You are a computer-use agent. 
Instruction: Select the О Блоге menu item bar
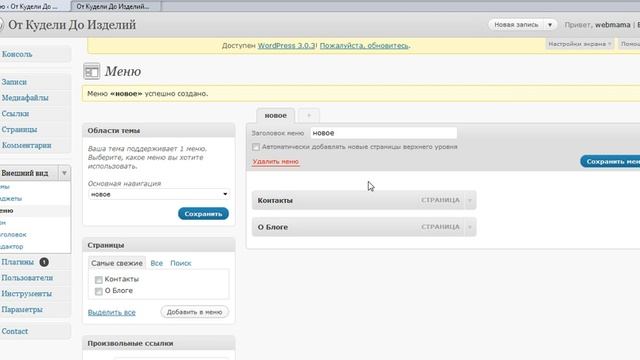(x=364, y=227)
